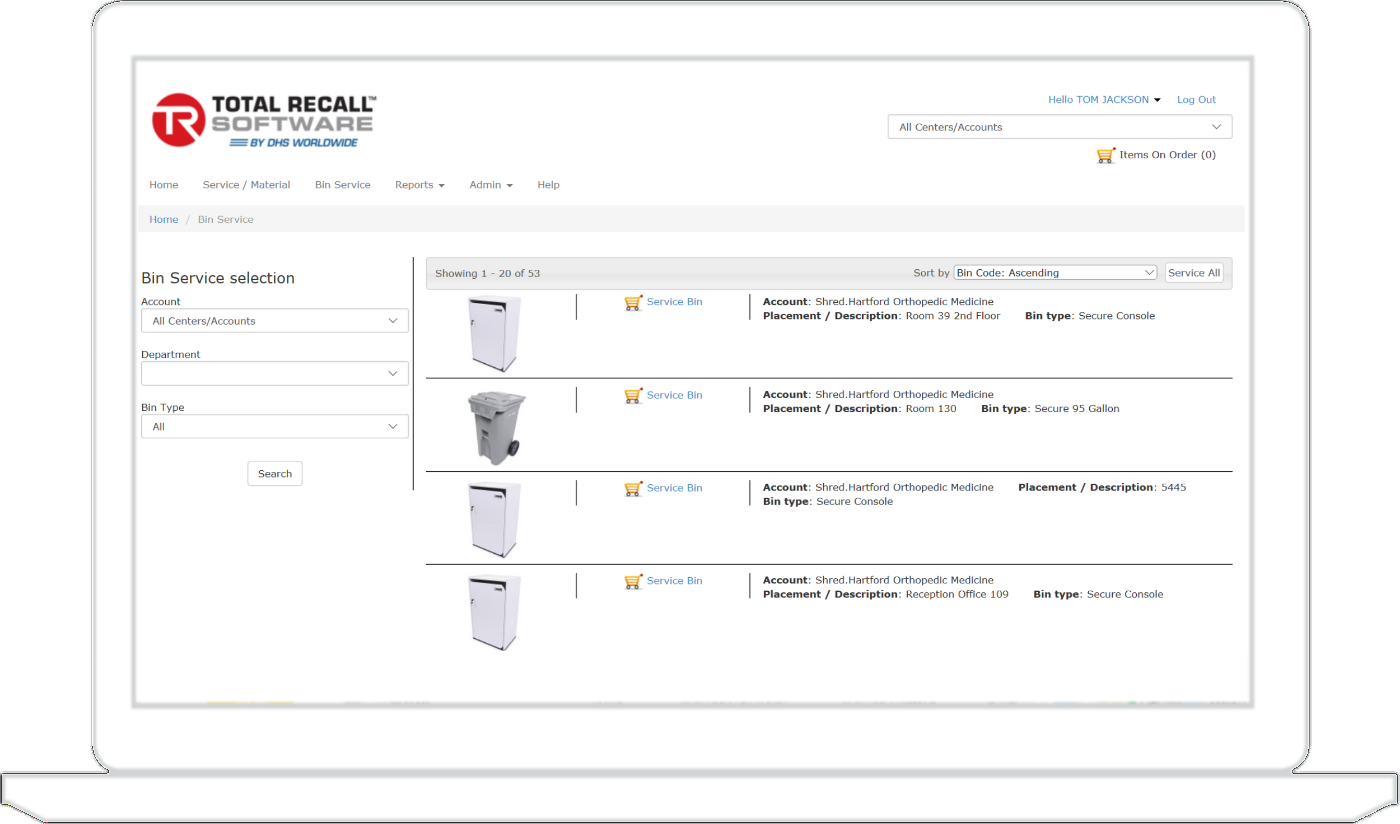Click cart icon for Reception Office 109 bin
This screenshot has height=824, width=1400.
tap(633, 581)
